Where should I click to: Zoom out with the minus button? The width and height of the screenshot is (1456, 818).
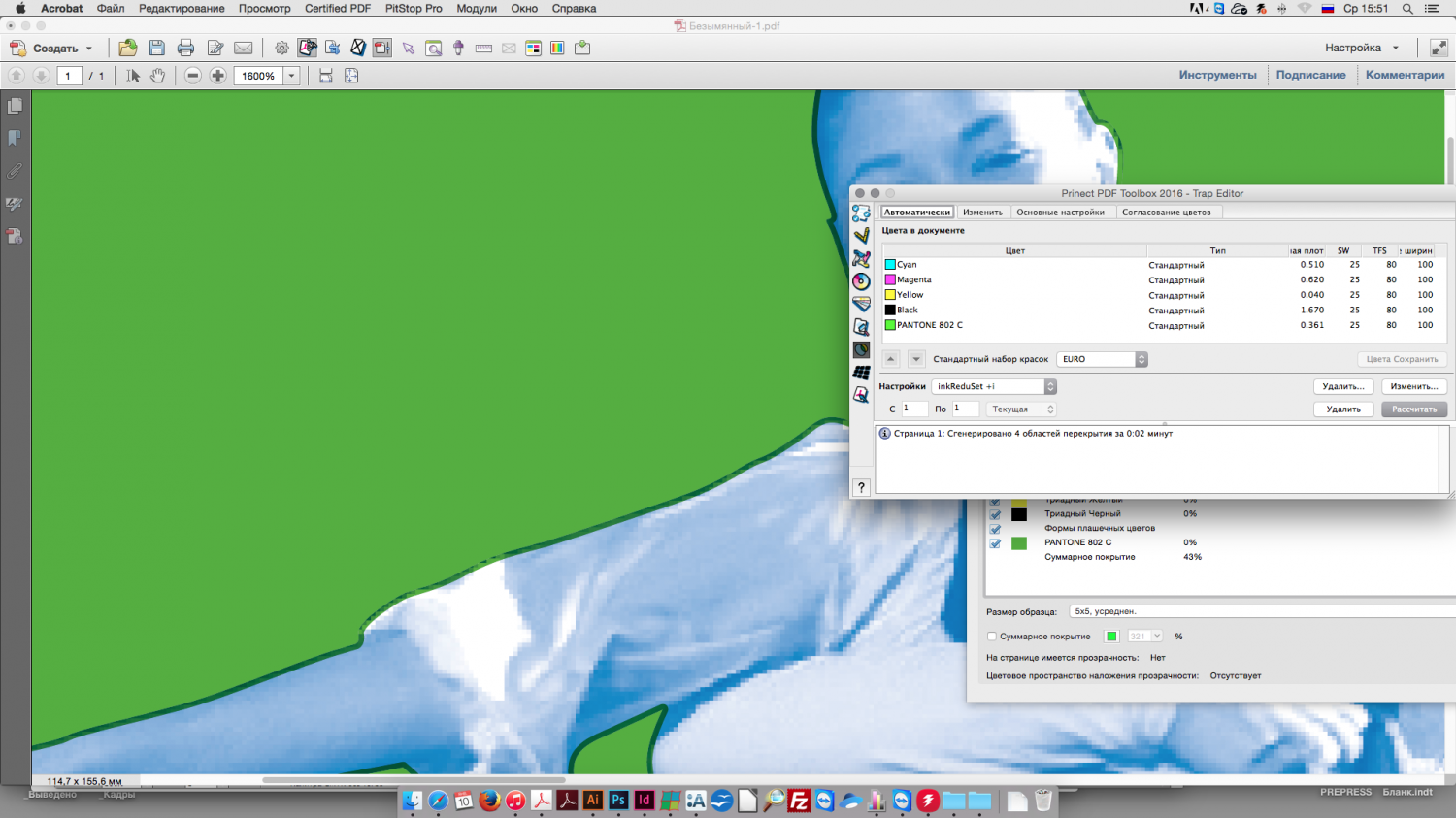(x=193, y=76)
